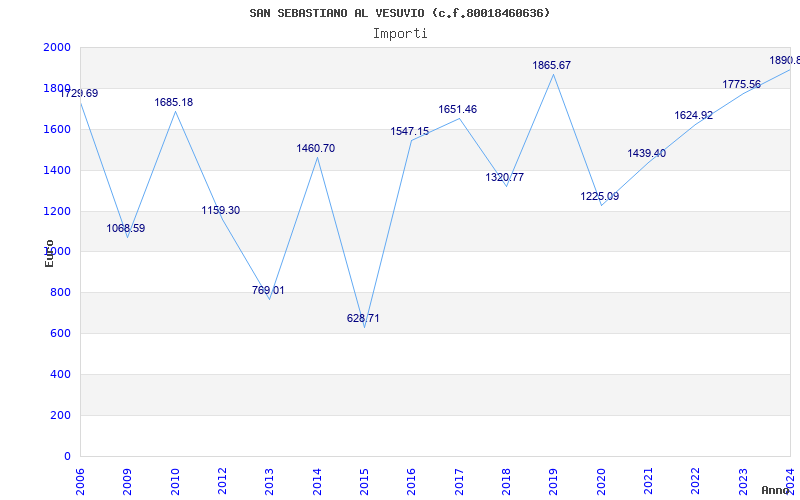Select data label 1460.70
Viewport: 800px width, 500px height.
[315, 148]
